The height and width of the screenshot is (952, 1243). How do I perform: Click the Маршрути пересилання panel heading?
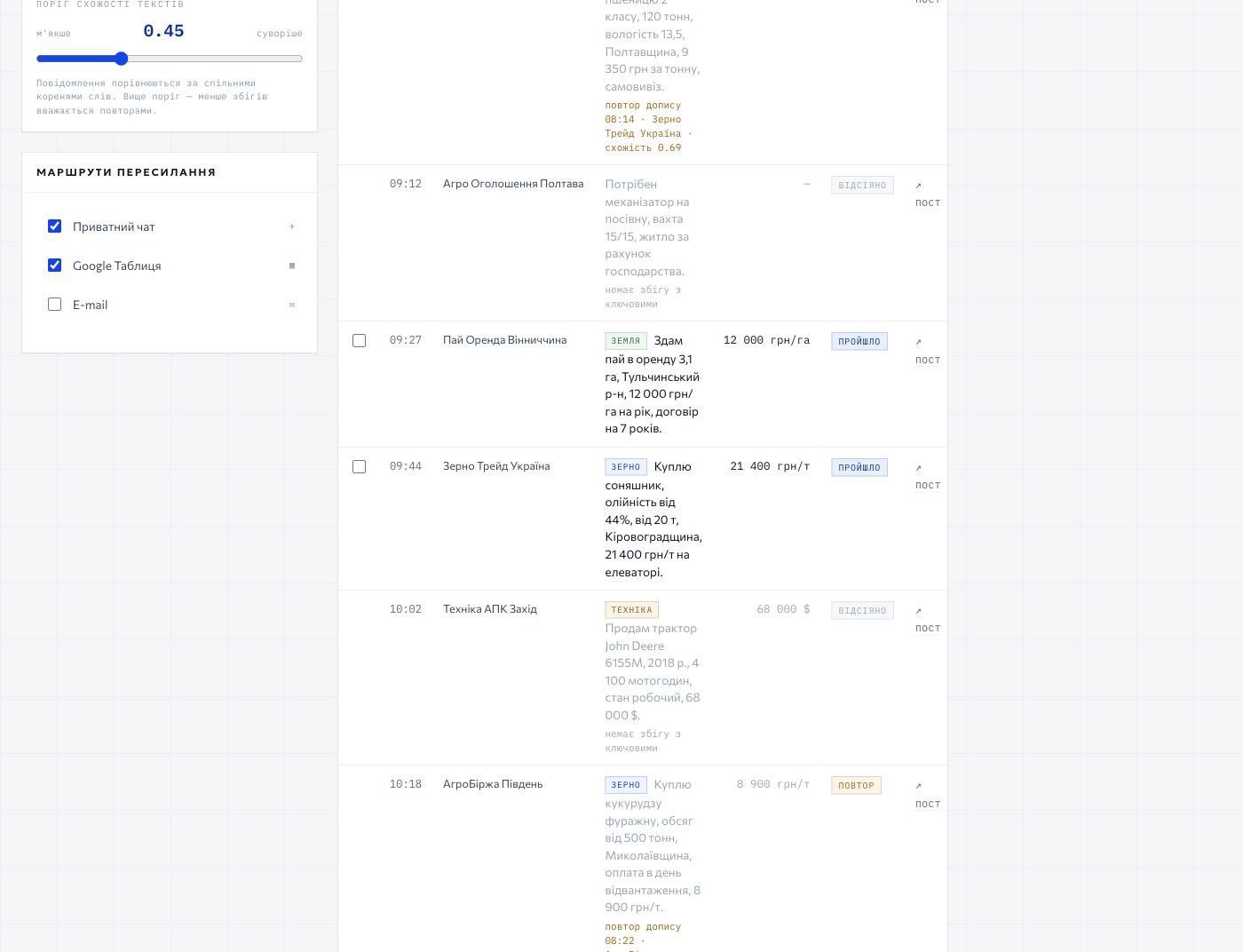click(x=126, y=172)
